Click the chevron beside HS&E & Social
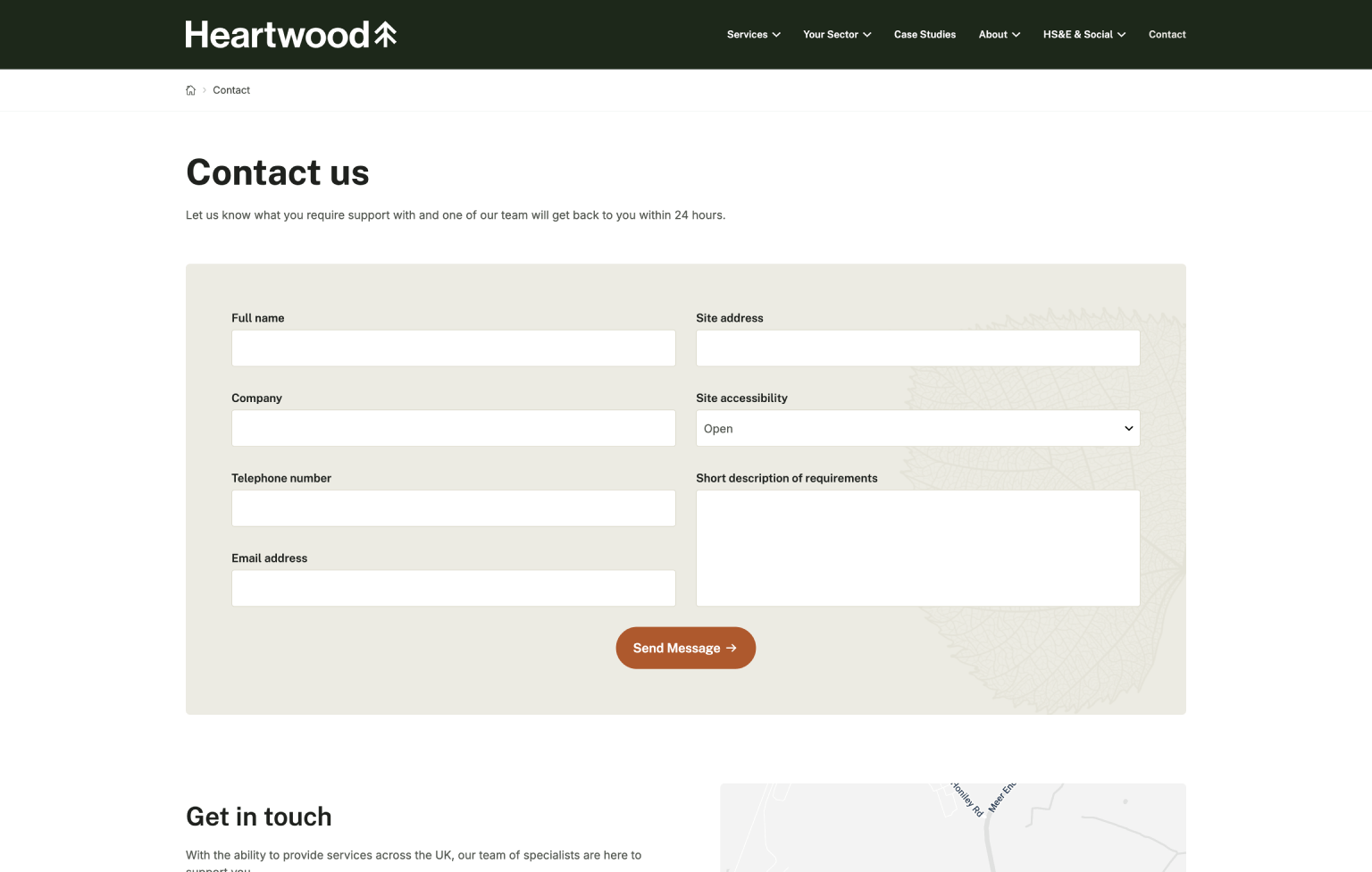The image size is (1372, 872). pos(1122,35)
